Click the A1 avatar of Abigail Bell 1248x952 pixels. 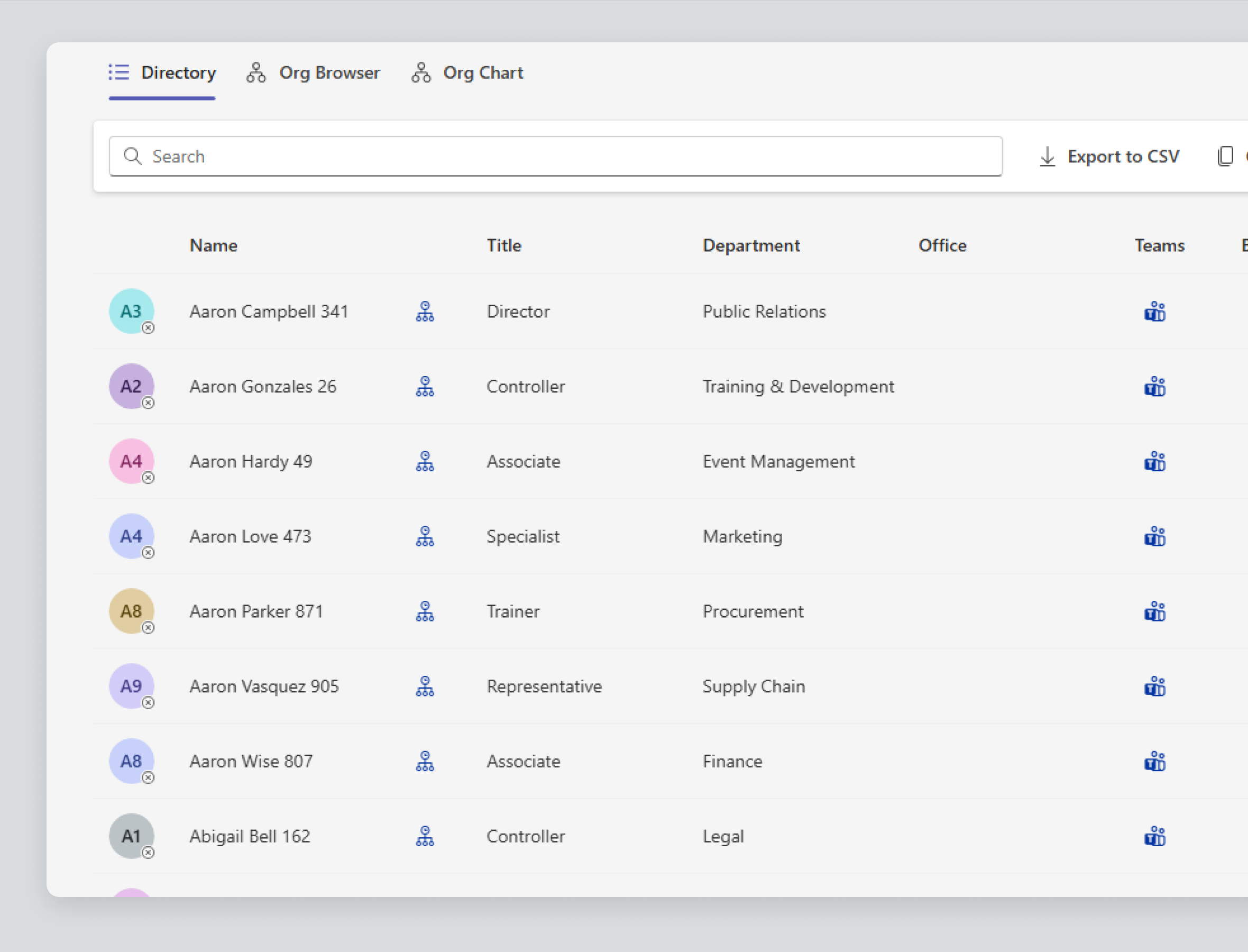click(132, 836)
